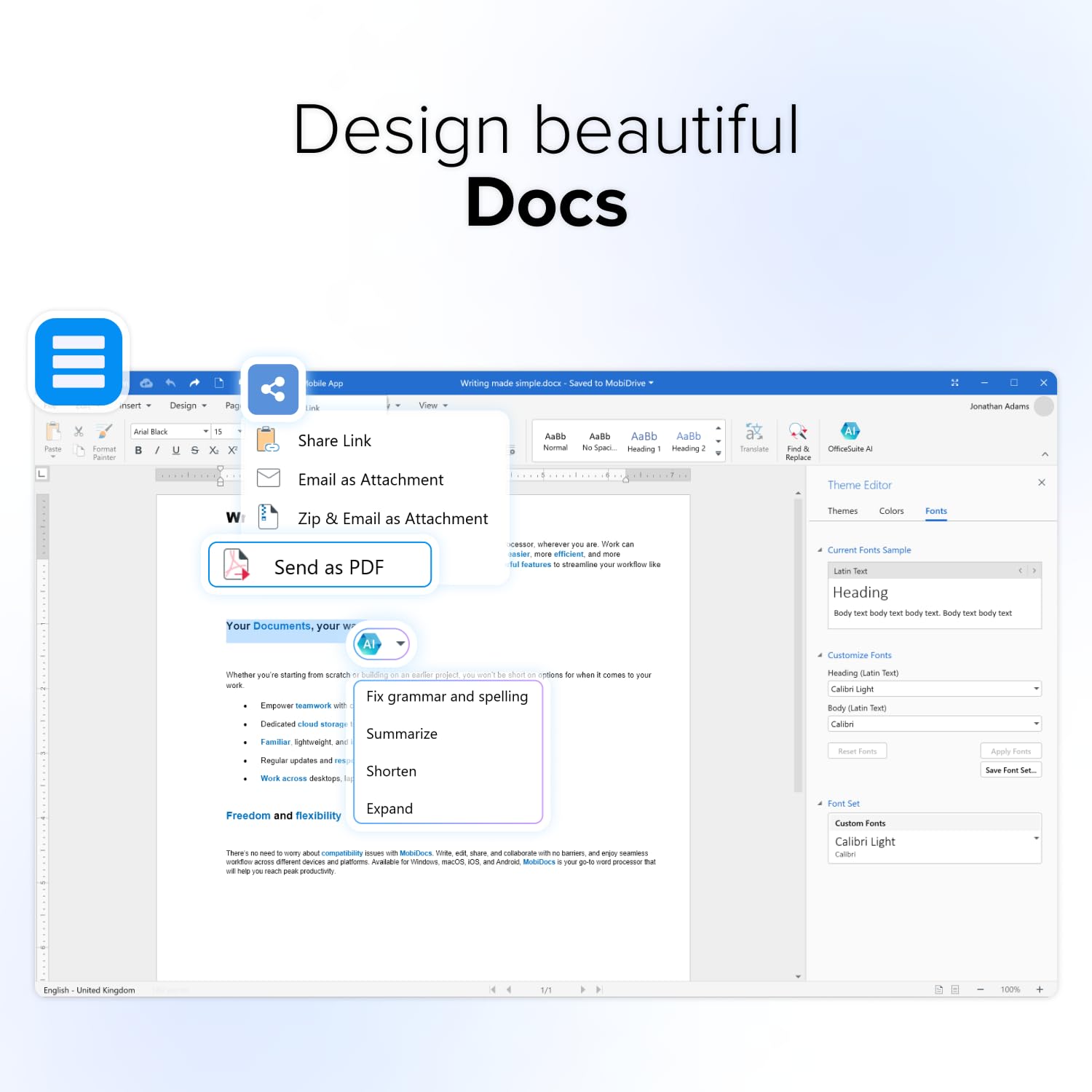Click the English - United Kingdom language indicator
The width and height of the screenshot is (1092, 1092).
pos(89,990)
